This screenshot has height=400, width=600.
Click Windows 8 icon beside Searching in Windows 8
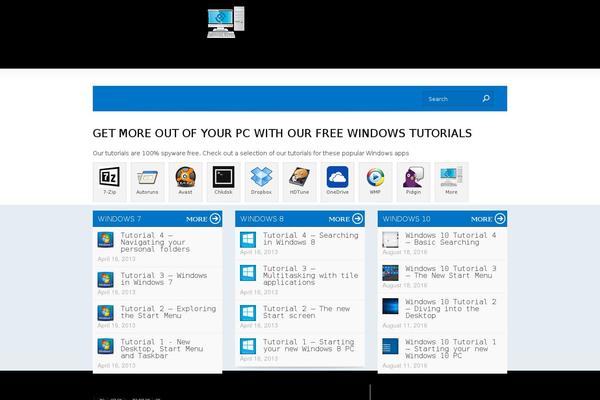coord(248,240)
